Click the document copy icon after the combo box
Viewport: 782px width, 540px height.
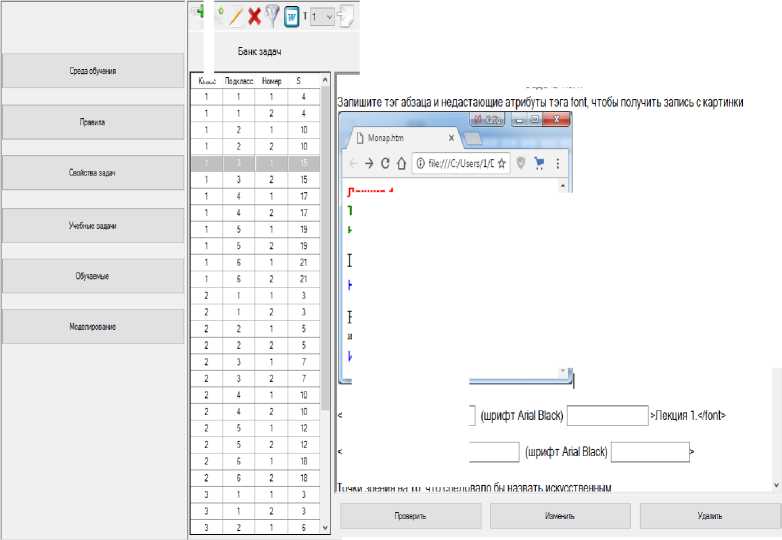coord(346,16)
